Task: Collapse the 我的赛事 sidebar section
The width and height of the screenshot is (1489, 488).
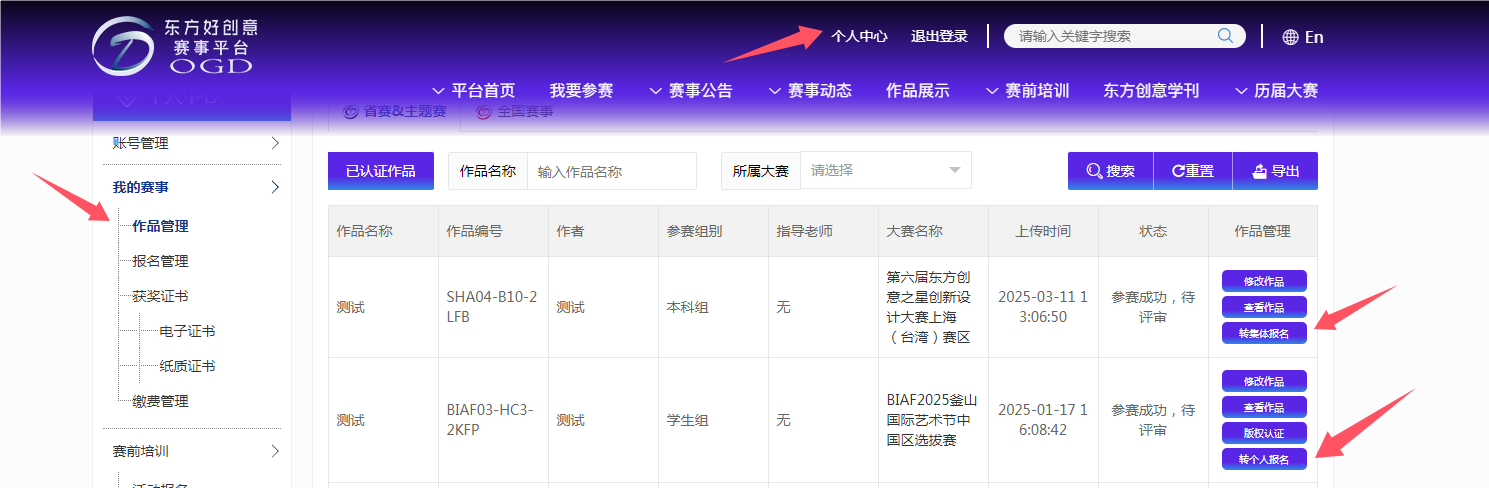Action: pyautogui.click(x=275, y=187)
